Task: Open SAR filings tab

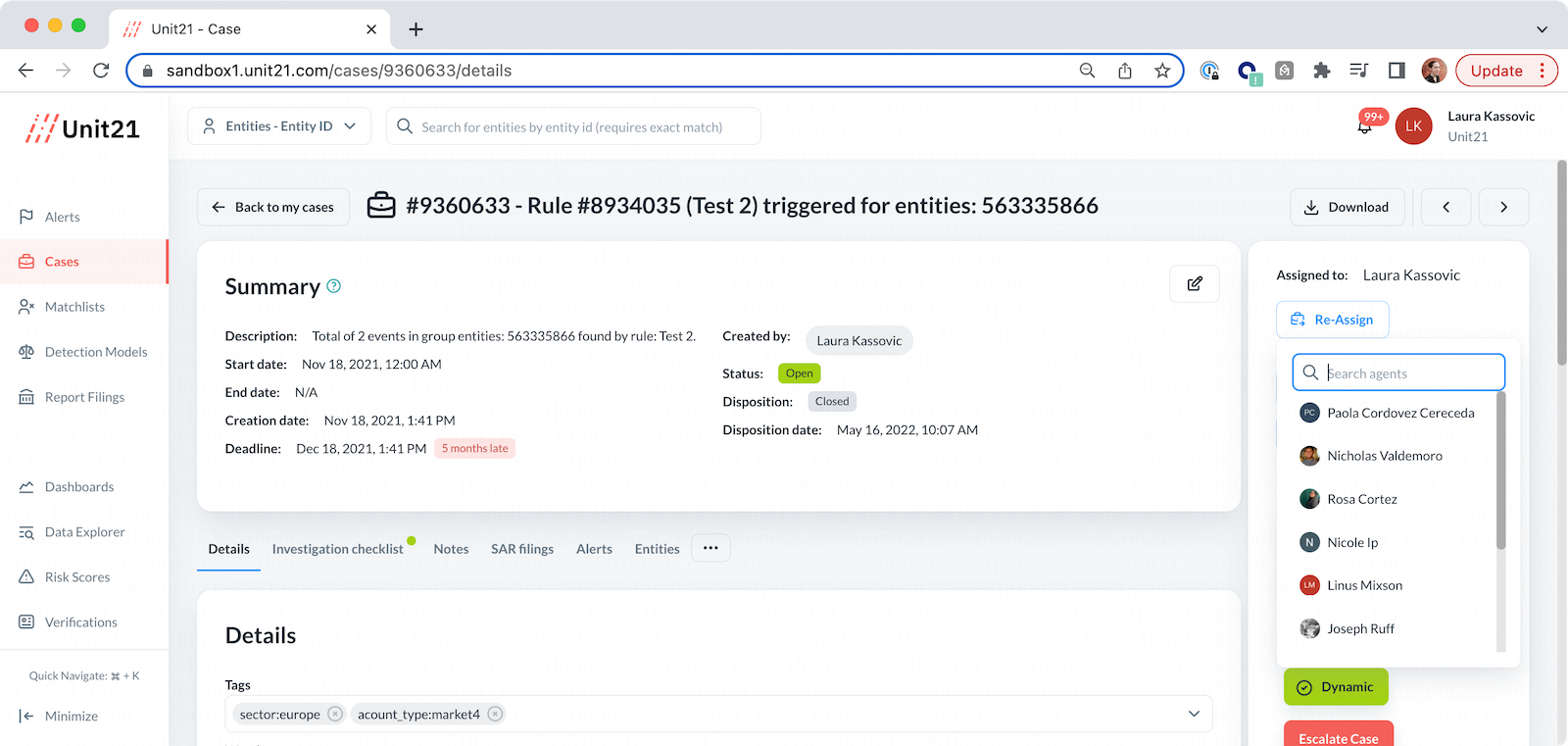Action: [x=522, y=549]
